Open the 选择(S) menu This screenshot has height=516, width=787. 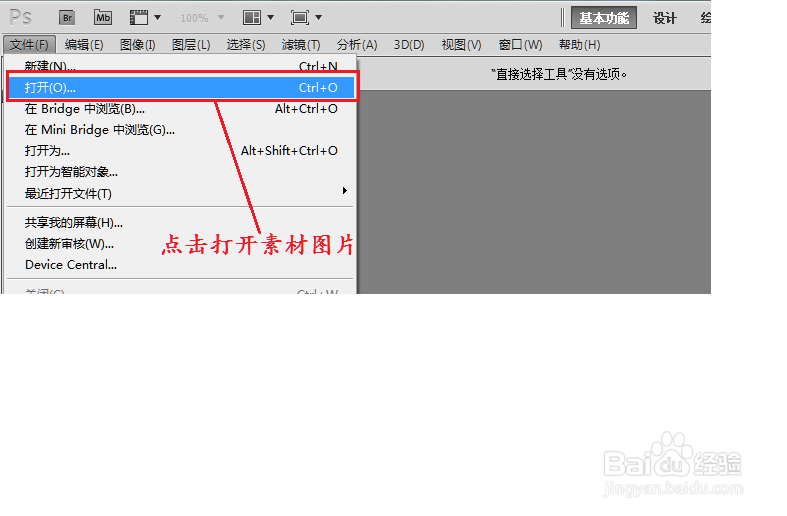coord(245,45)
